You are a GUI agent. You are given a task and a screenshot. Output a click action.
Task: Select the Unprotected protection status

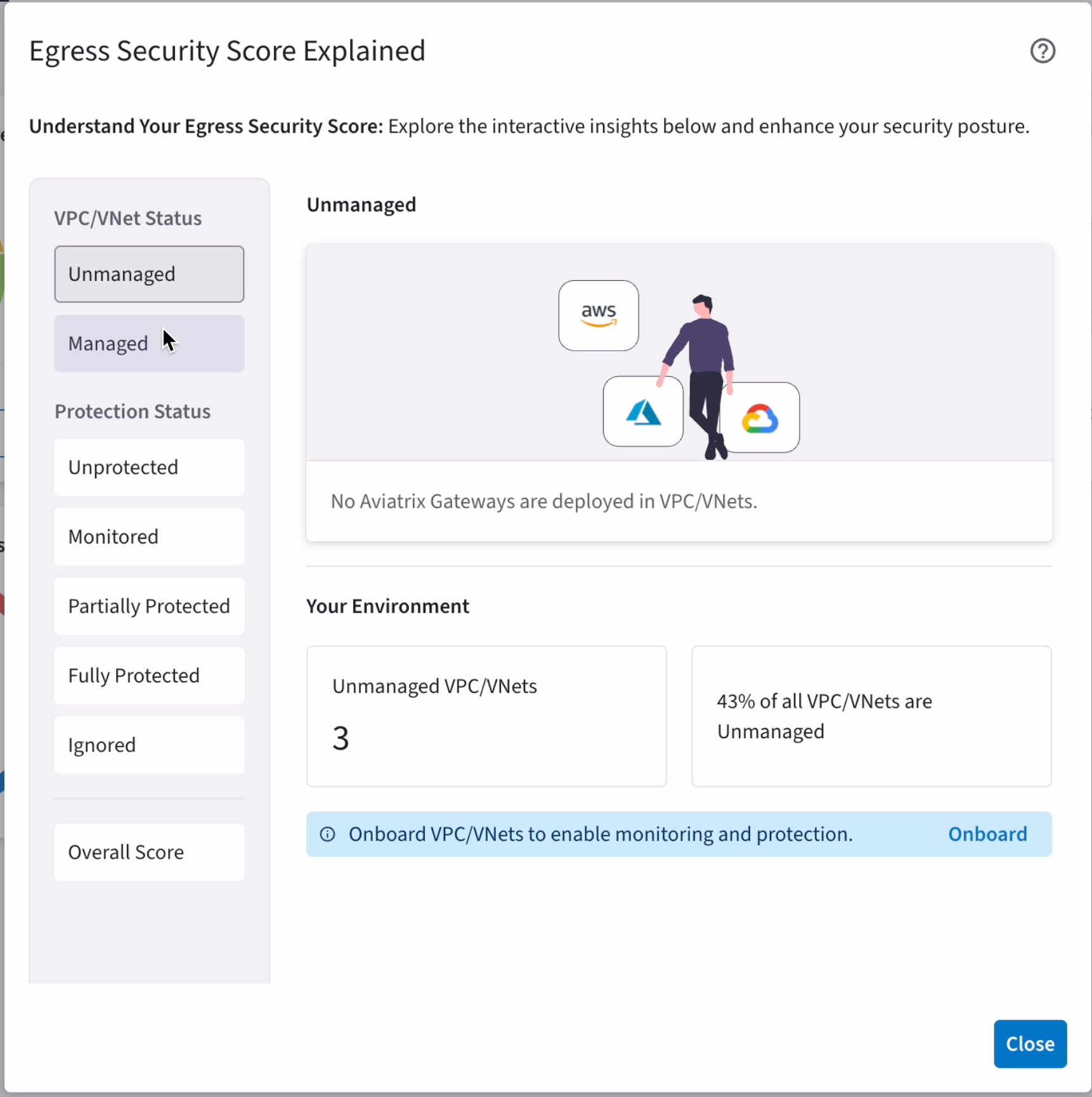(149, 467)
